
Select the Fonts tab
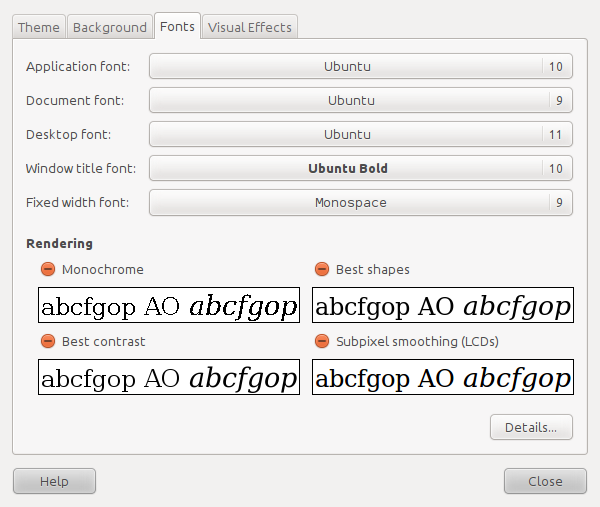(177, 26)
